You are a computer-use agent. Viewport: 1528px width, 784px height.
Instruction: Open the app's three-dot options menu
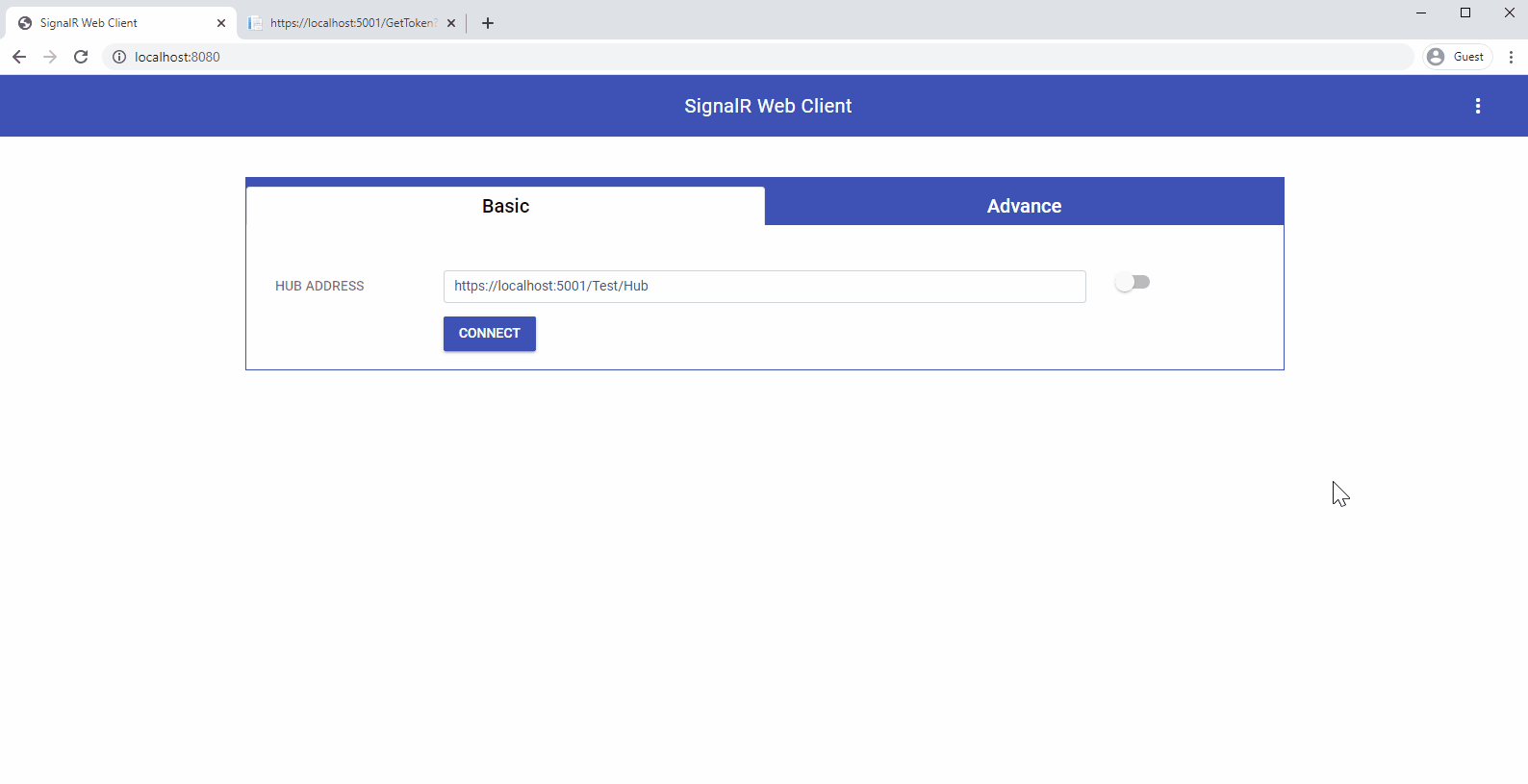(x=1478, y=106)
